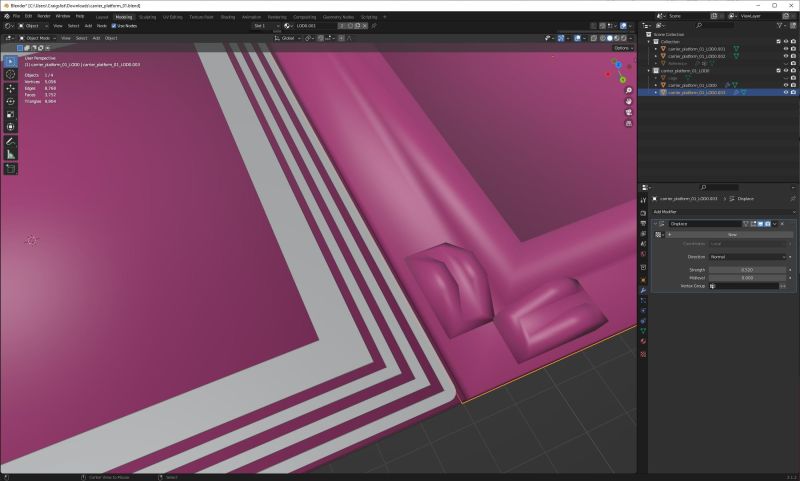This screenshot has height=481, width=800.
Task: Open the Window menu
Action: [x=63, y=16]
